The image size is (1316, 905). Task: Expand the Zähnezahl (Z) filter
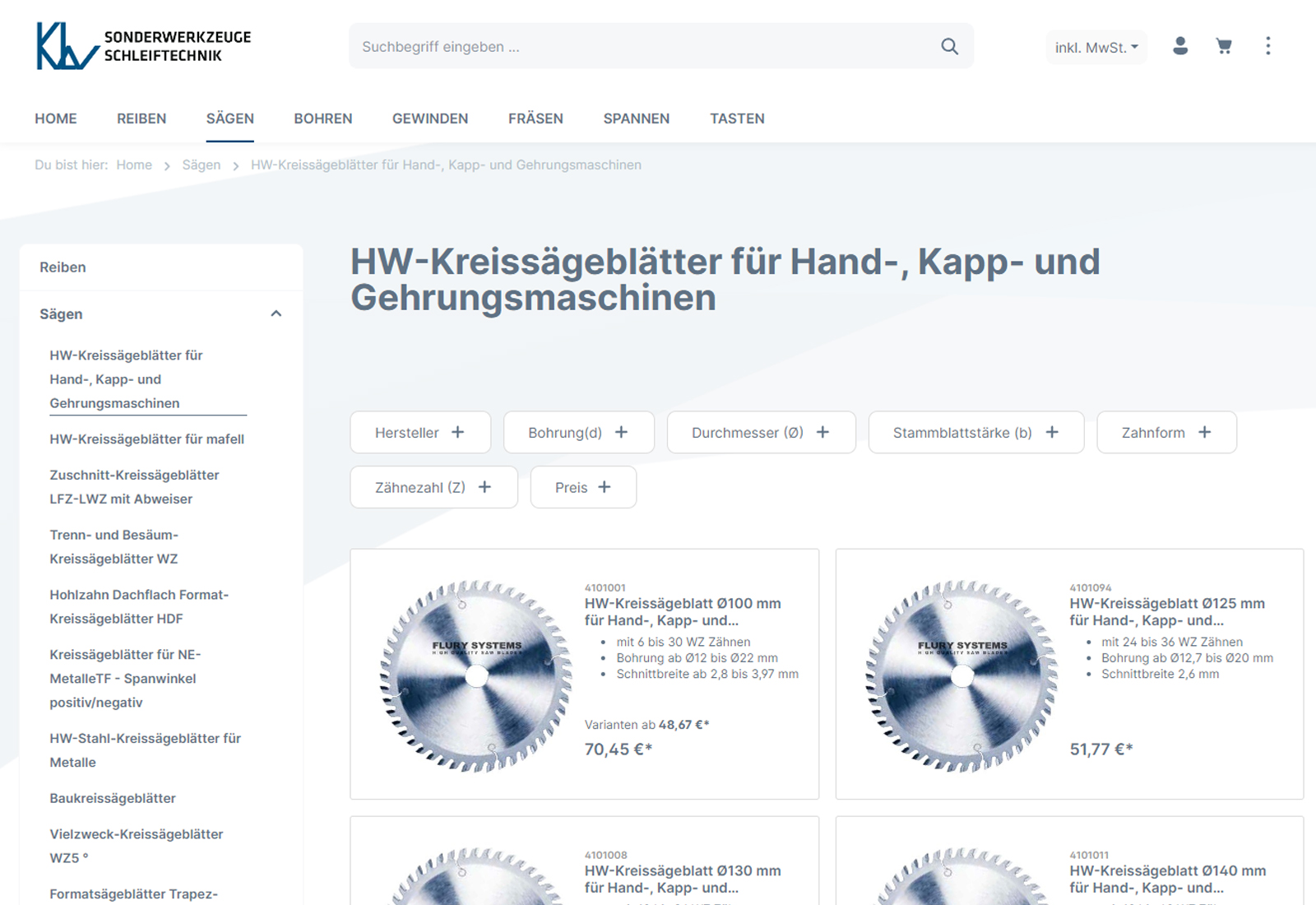(433, 488)
